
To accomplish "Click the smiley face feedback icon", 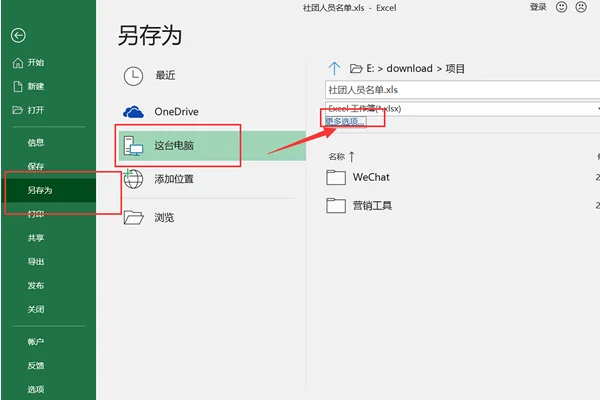I will 561,7.
